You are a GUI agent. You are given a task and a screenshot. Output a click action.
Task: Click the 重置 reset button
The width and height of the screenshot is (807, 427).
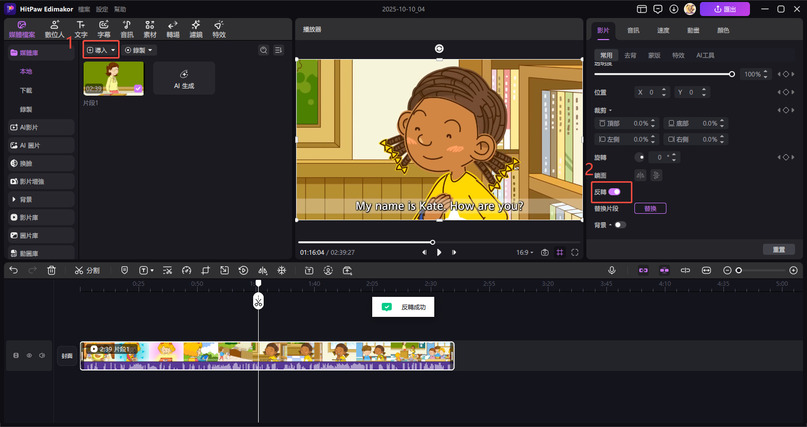coord(777,249)
